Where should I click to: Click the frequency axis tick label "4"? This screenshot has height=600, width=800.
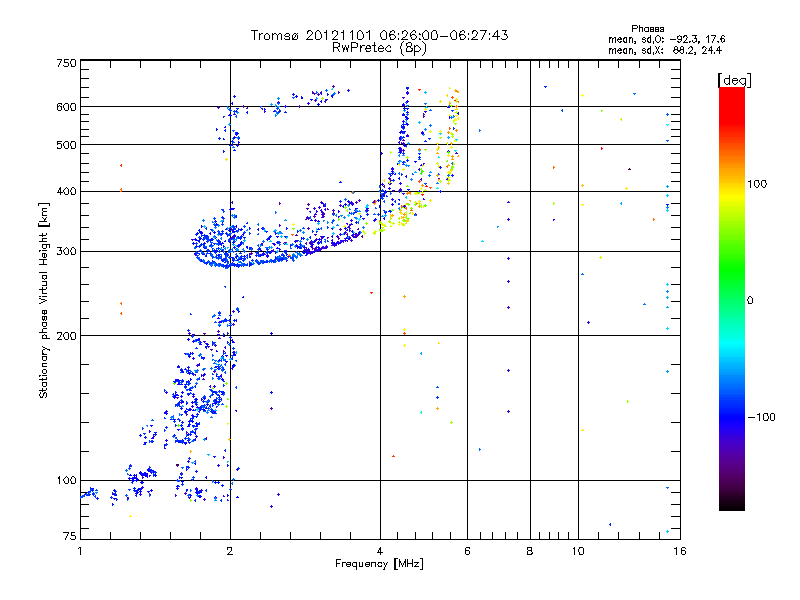point(380,551)
